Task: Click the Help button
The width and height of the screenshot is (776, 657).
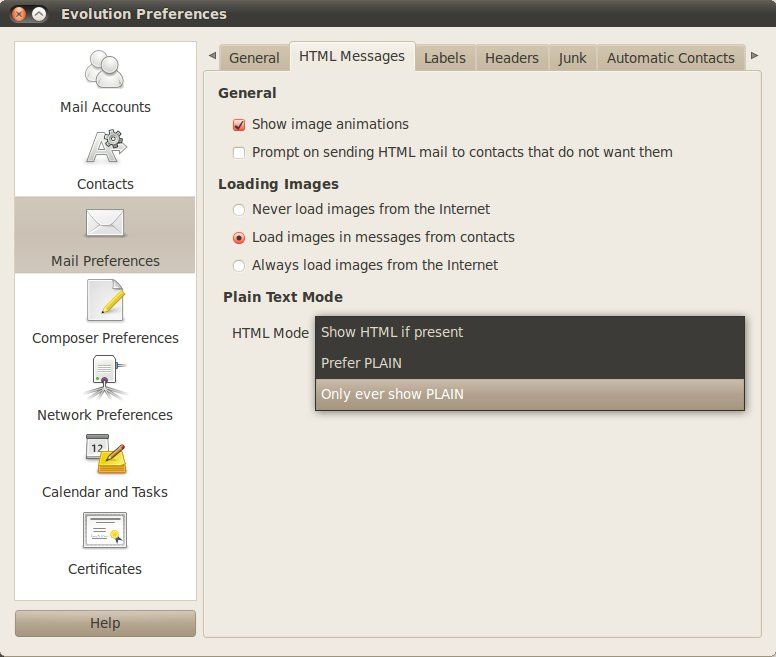Action: tap(105, 623)
